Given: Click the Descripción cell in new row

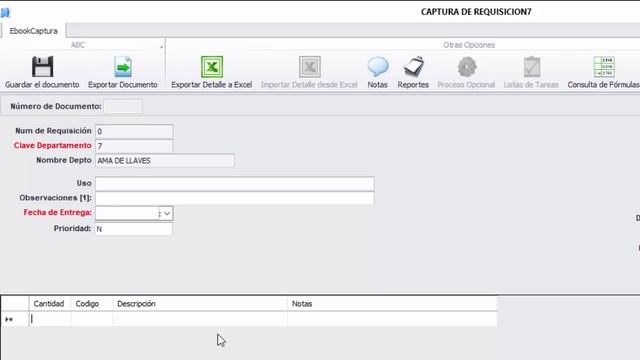Looking at the screenshot, I should point(200,319).
